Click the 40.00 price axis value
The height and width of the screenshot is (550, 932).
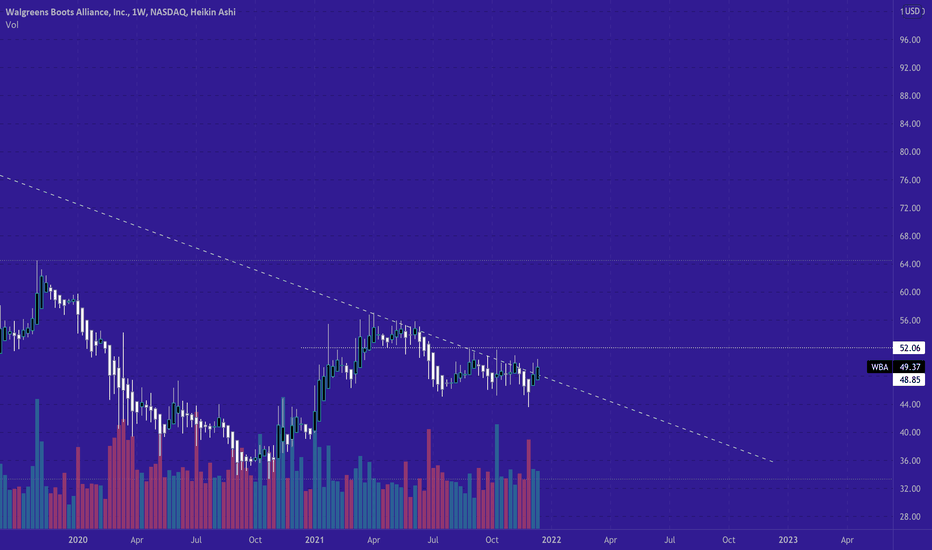click(910, 432)
